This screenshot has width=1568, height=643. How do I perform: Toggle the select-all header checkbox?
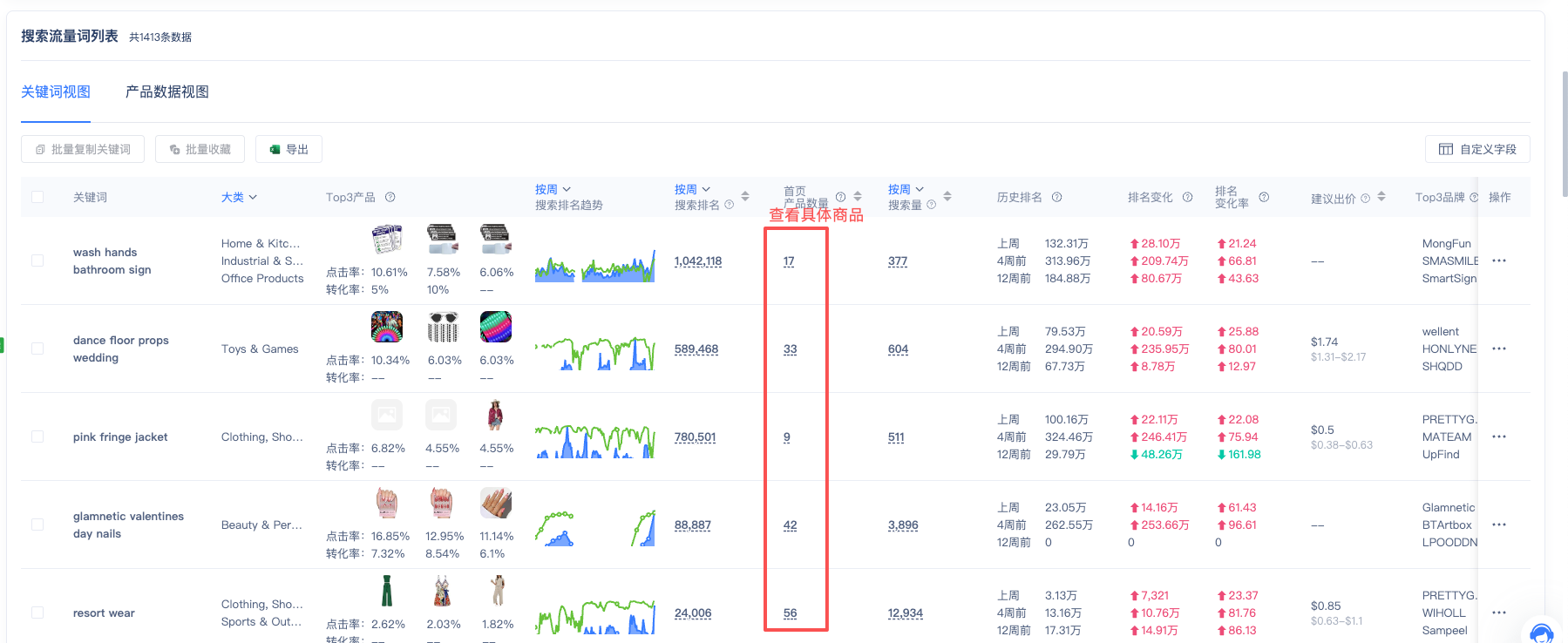pyautogui.click(x=37, y=197)
